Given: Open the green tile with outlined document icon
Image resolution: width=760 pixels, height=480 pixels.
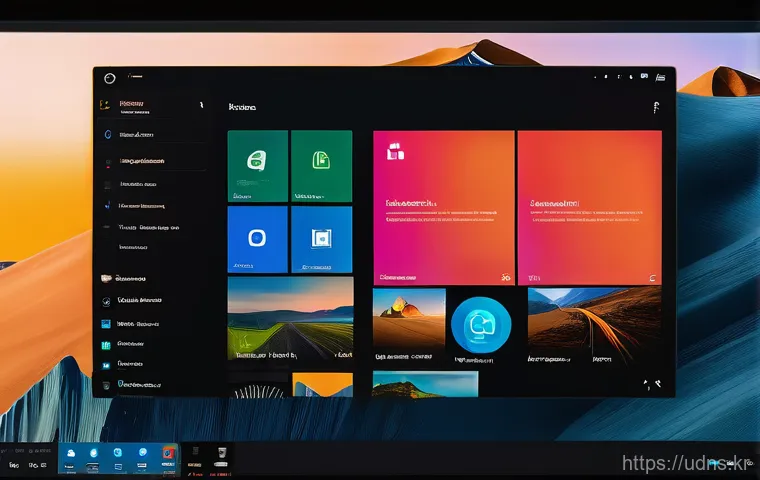Looking at the screenshot, I should [x=322, y=166].
